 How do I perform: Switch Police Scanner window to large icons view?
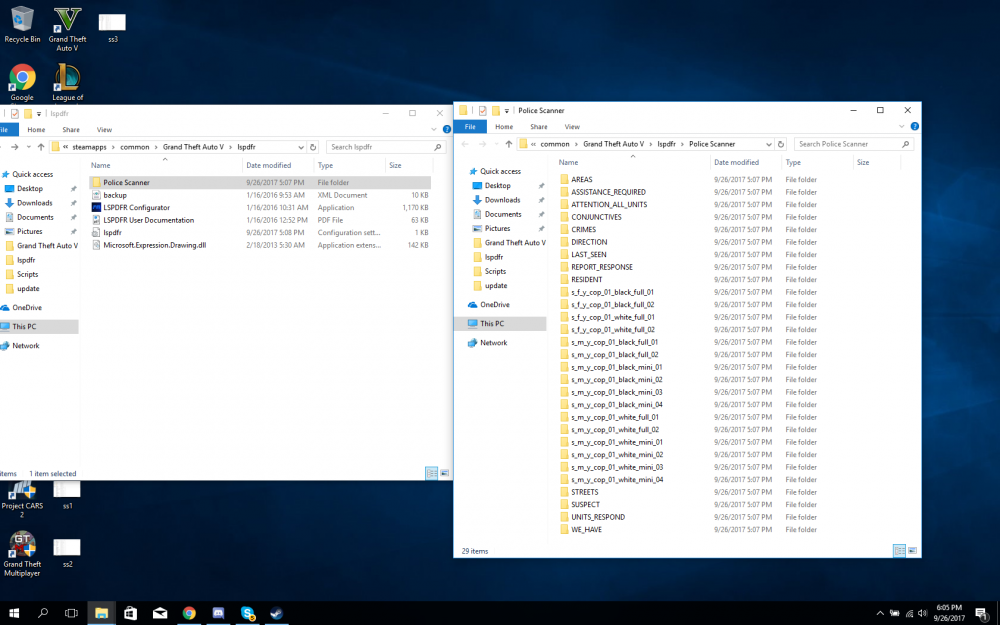[913, 550]
